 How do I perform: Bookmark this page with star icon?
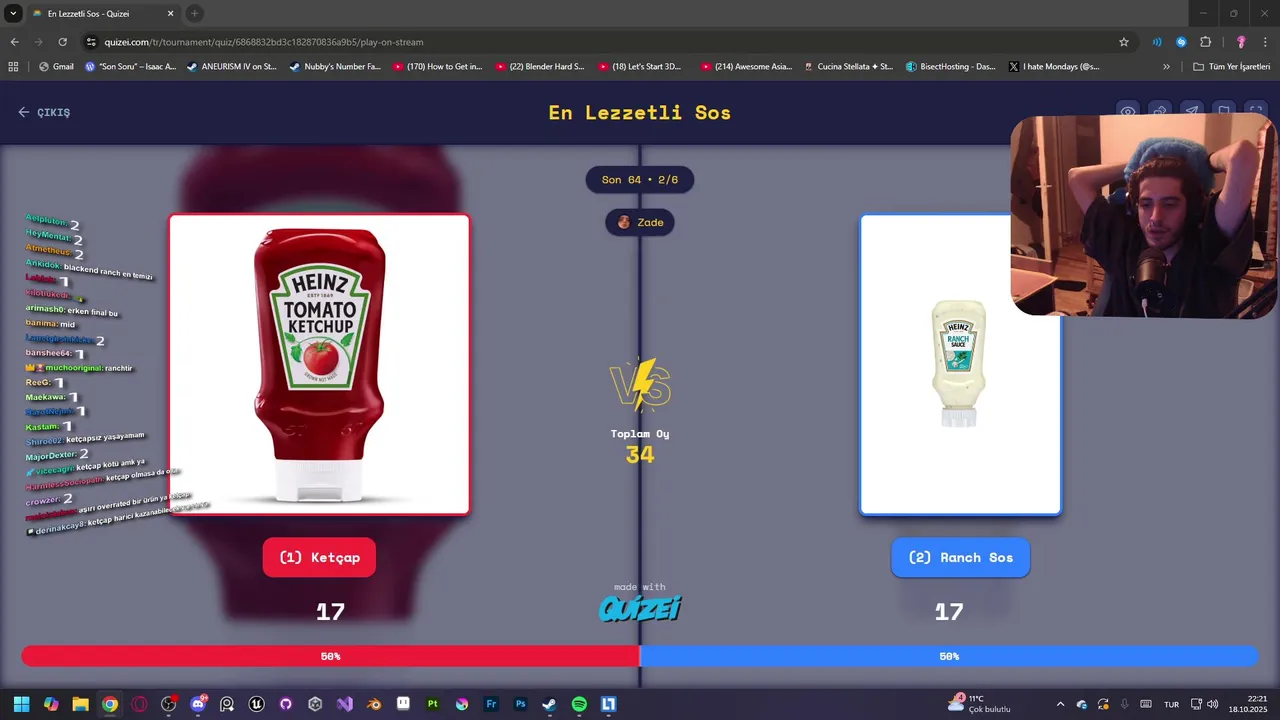click(x=1124, y=42)
